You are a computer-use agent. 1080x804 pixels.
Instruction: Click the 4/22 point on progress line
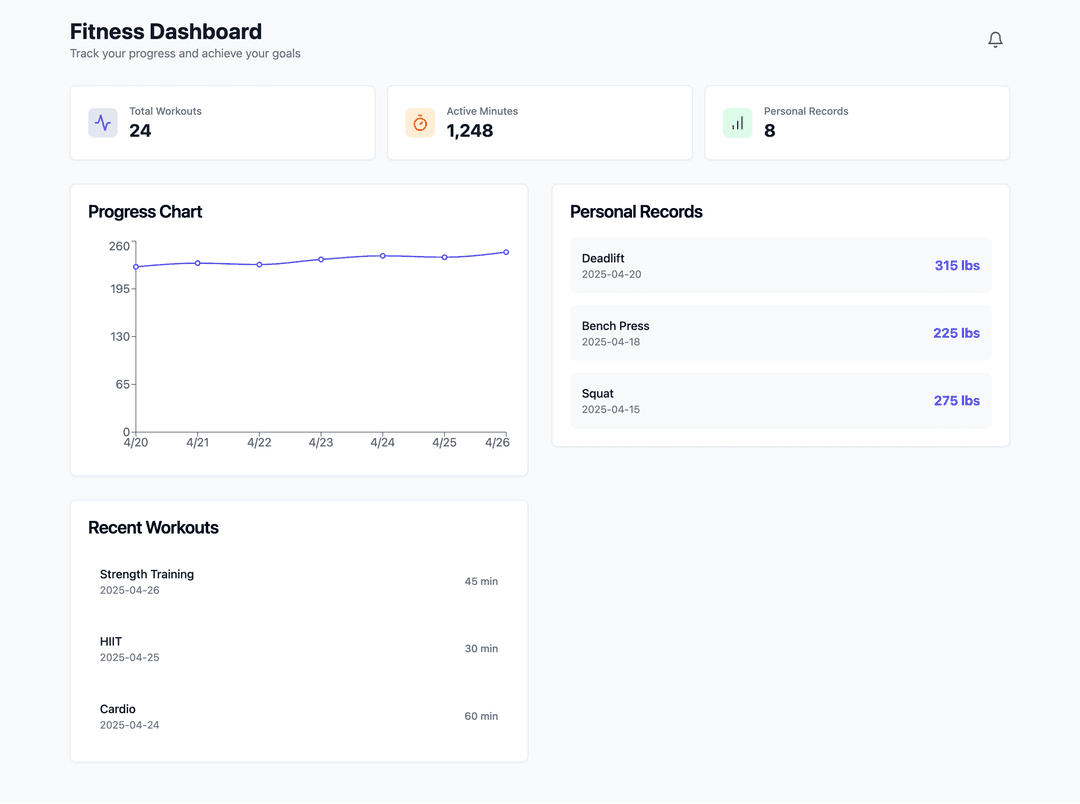[259, 265]
